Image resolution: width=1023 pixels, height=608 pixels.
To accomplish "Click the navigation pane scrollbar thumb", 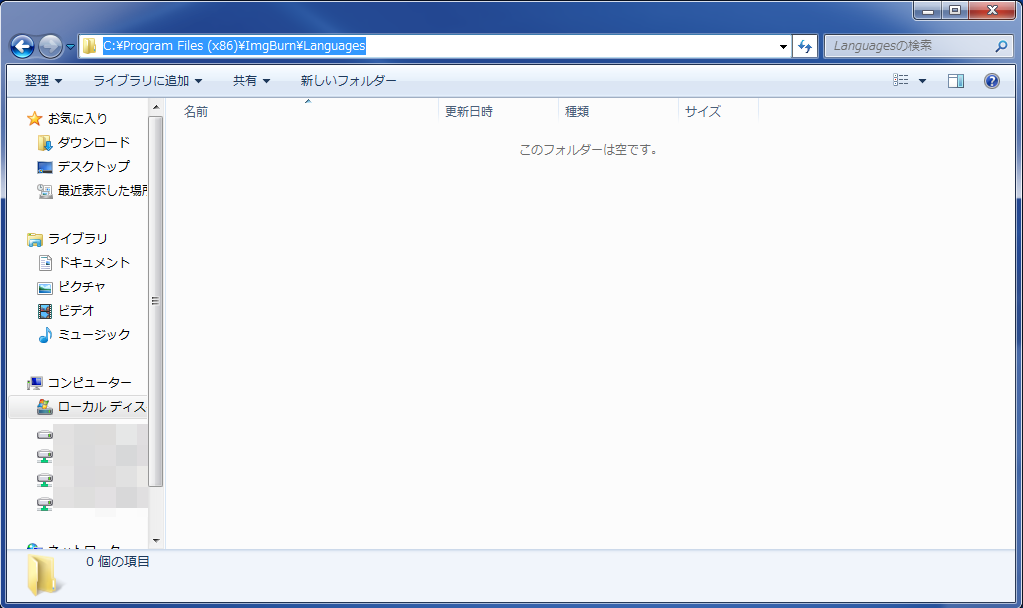I will click(x=155, y=301).
